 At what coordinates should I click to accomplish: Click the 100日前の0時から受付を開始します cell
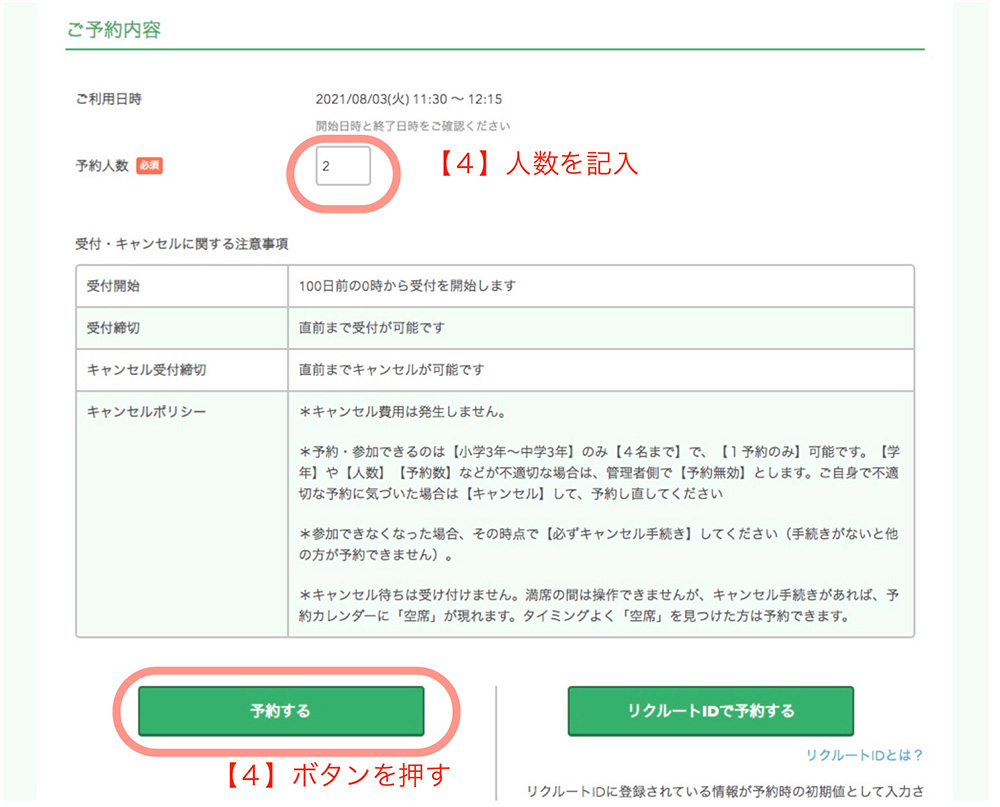coord(407,285)
